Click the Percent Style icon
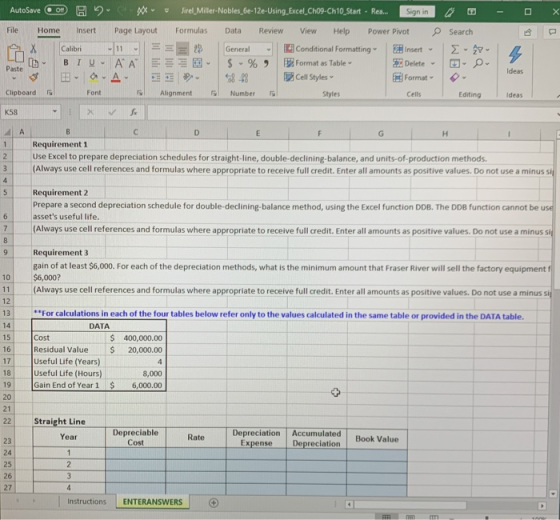The image size is (560, 520). pos(252,64)
